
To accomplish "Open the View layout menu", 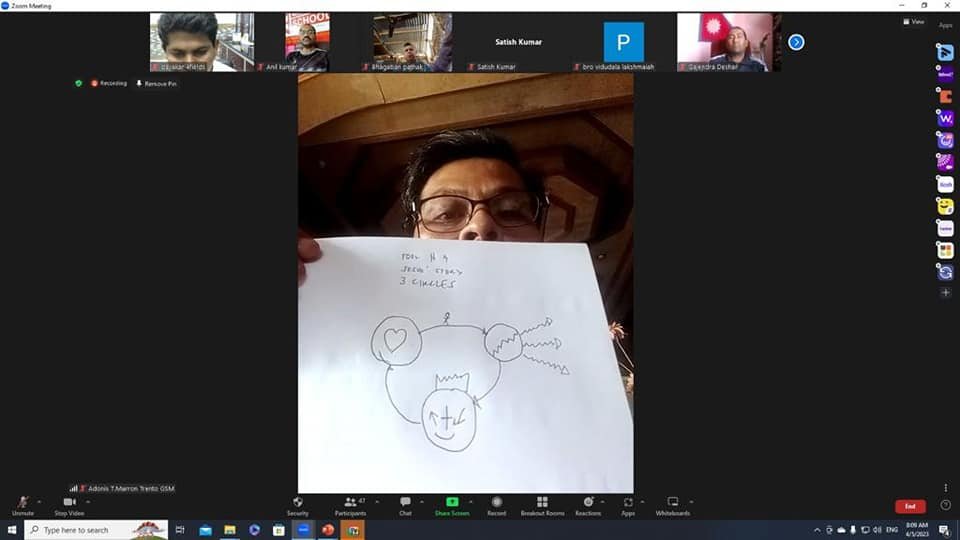I will (913, 21).
